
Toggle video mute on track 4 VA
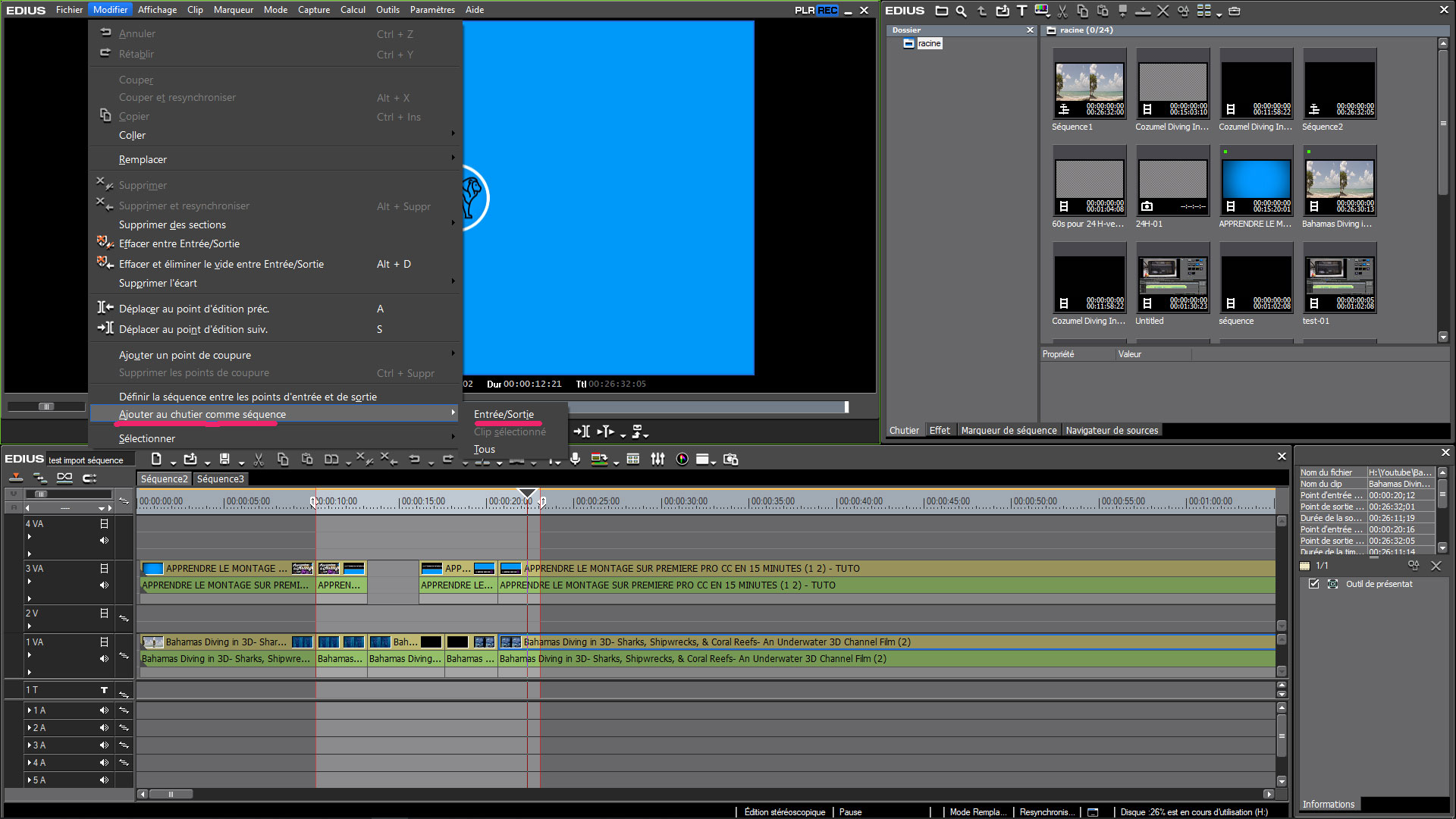(x=104, y=524)
